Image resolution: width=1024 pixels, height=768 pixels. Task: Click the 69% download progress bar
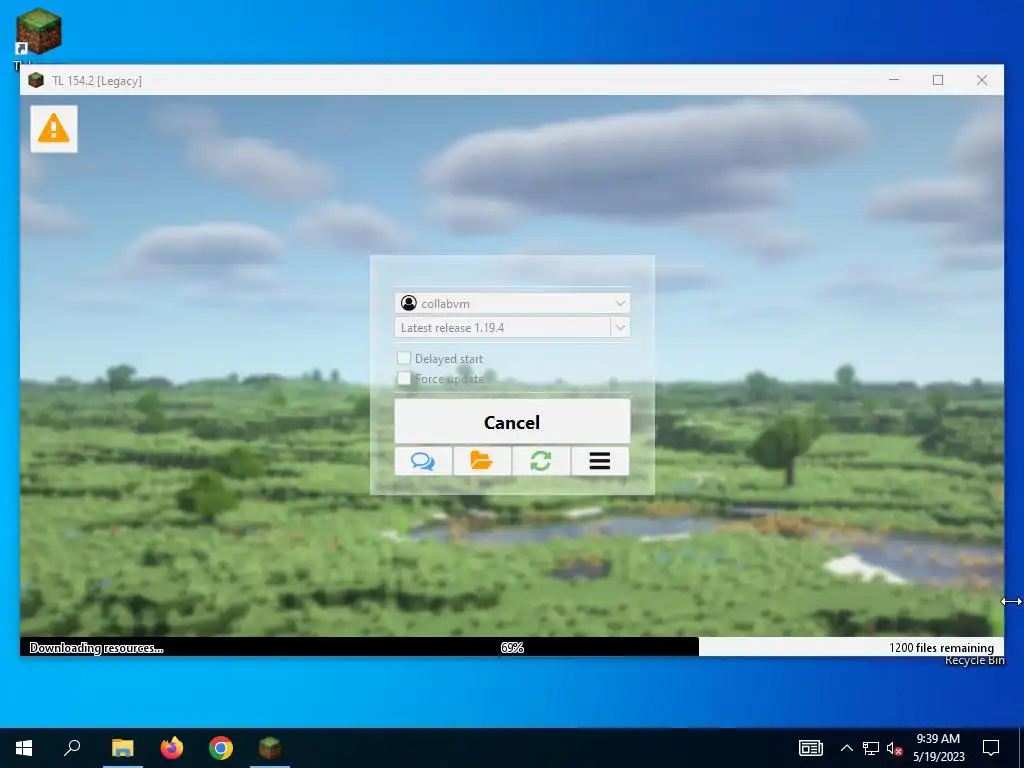click(512, 647)
